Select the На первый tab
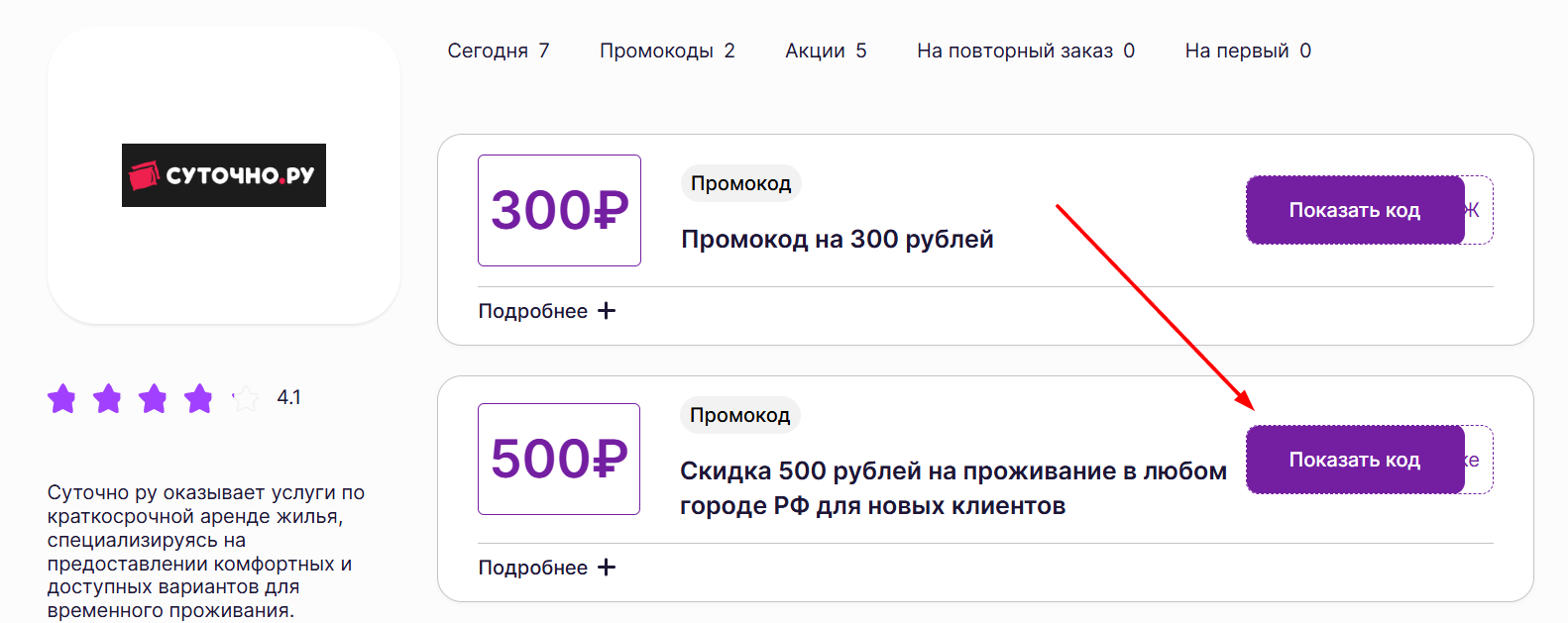The height and width of the screenshot is (623, 1568). (1247, 51)
